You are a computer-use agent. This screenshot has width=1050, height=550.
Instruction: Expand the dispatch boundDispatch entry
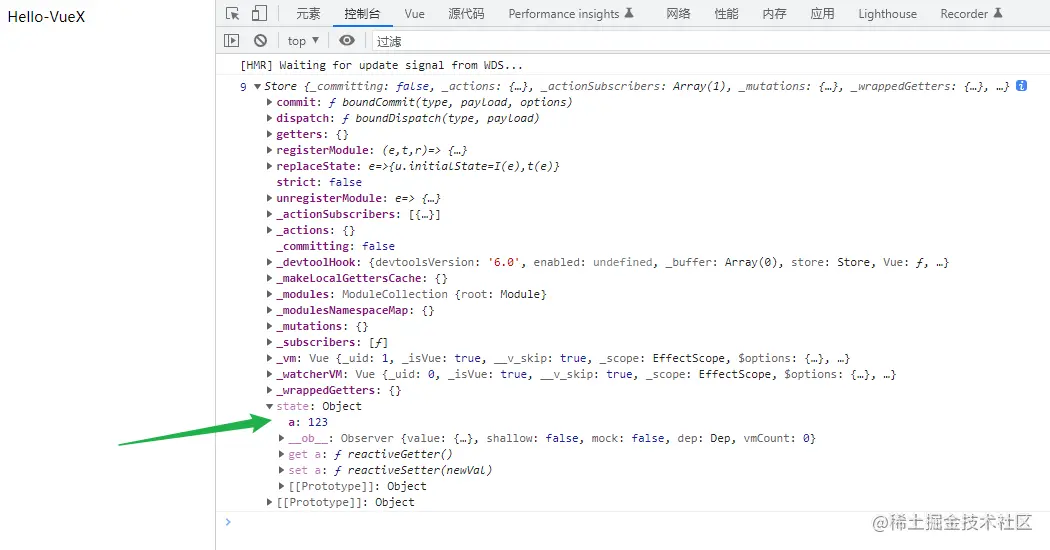pos(269,119)
